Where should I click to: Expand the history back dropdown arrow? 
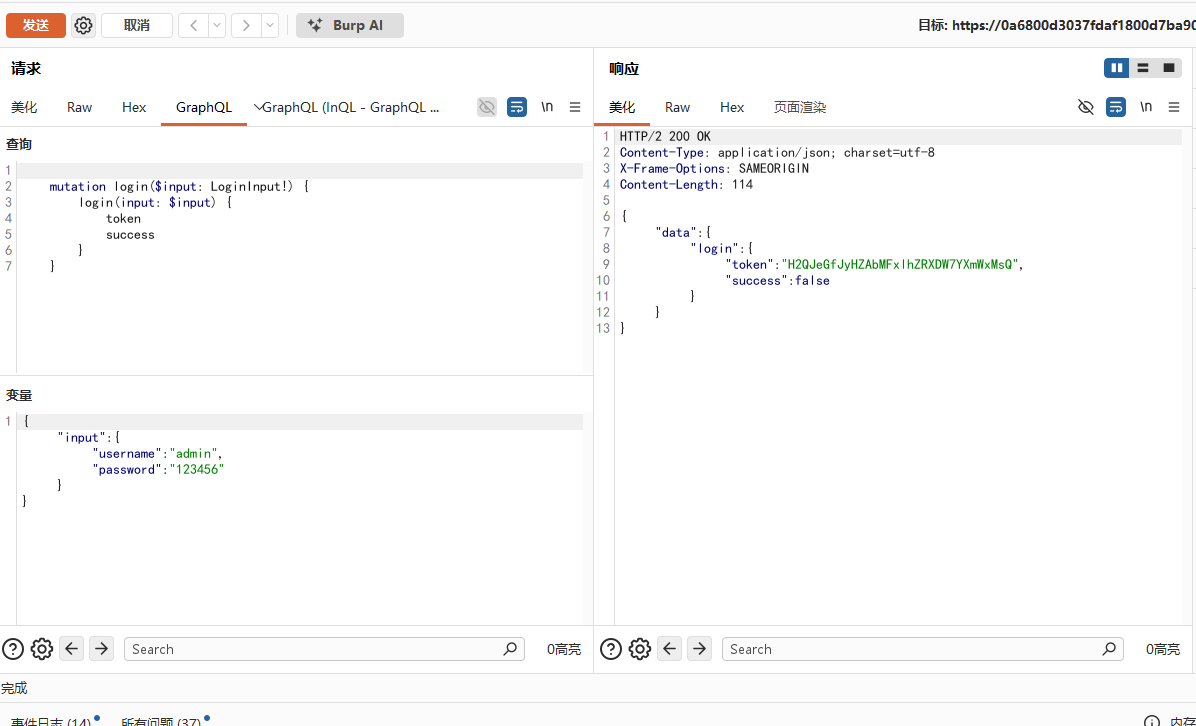point(217,25)
